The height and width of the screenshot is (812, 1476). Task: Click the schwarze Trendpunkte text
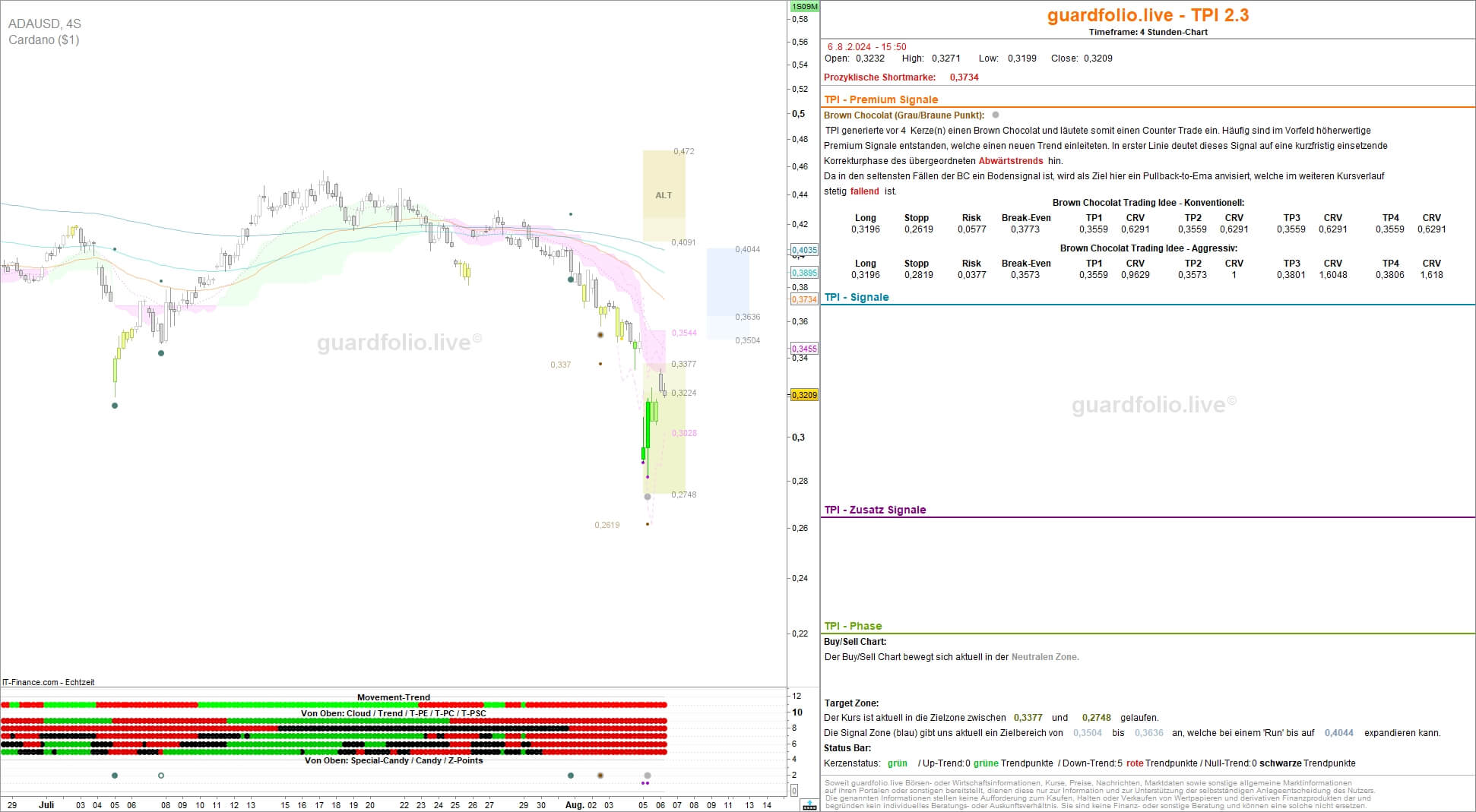coord(1307,763)
